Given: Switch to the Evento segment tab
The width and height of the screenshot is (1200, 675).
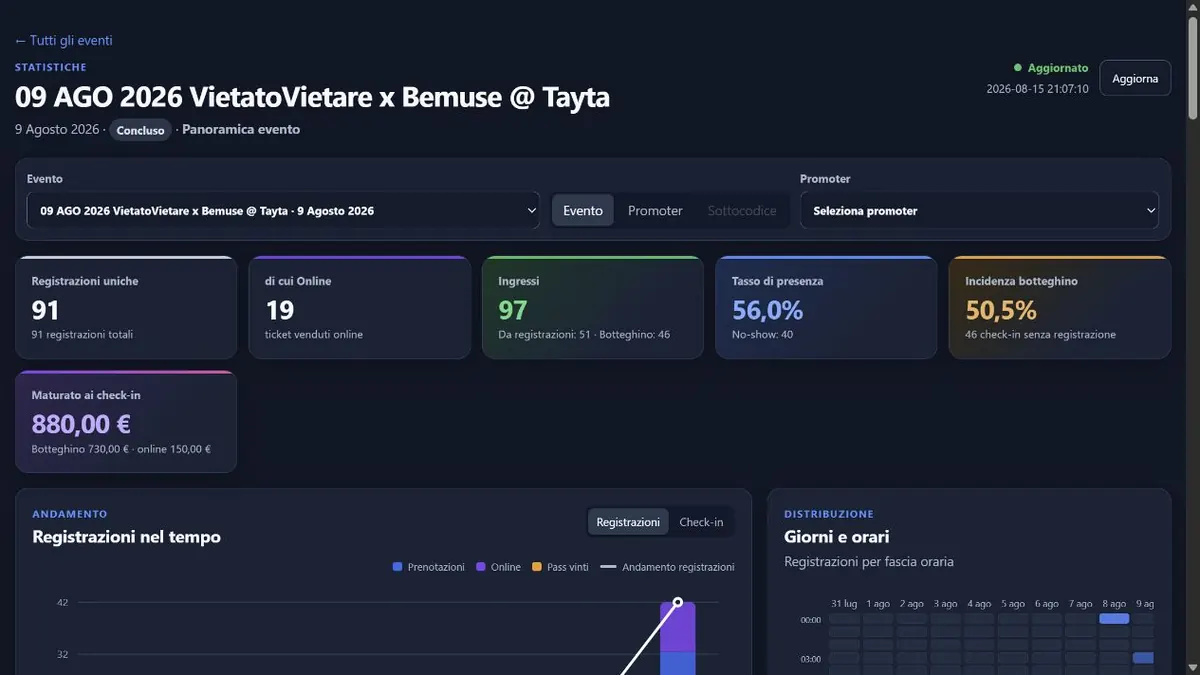Looking at the screenshot, I should (583, 211).
